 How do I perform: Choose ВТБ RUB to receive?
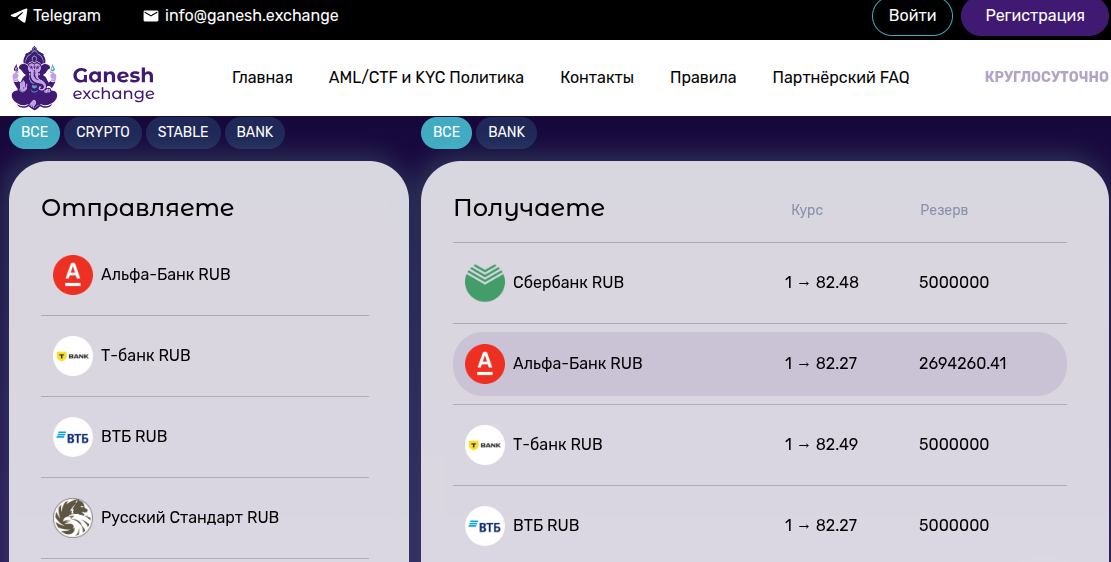click(760, 525)
